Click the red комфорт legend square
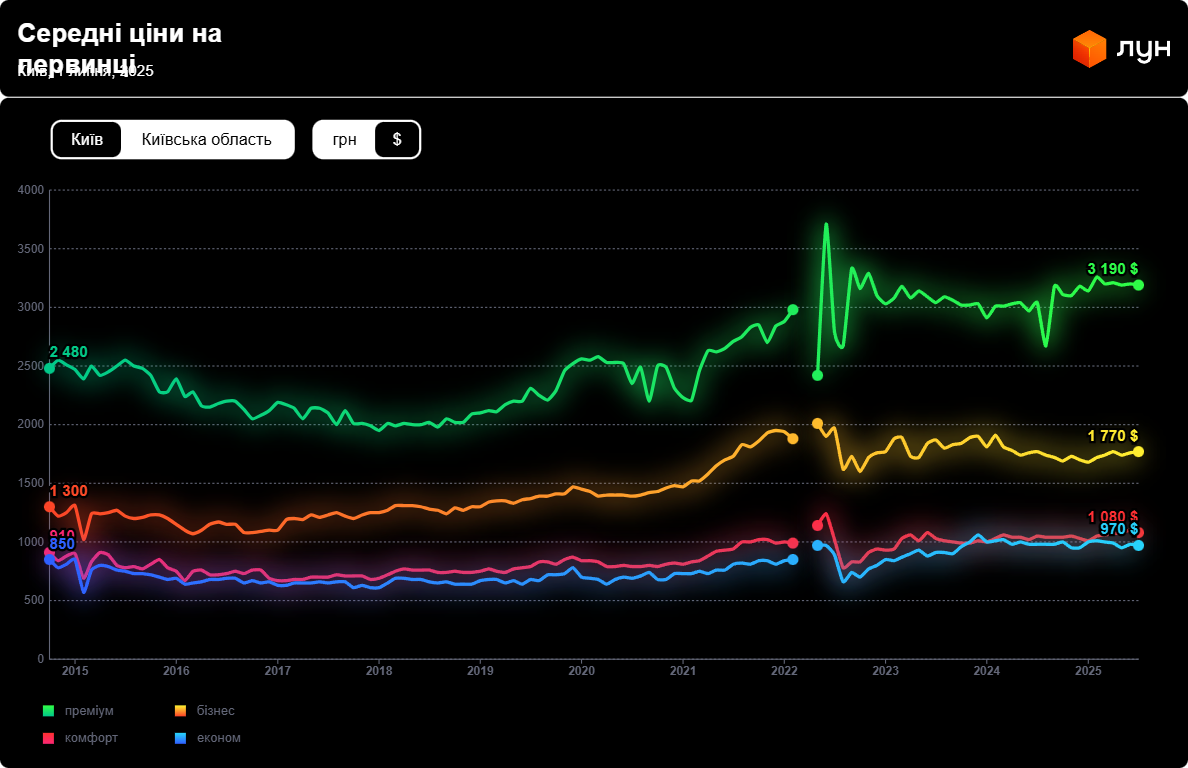This screenshot has height=768, width=1188. coord(48,738)
